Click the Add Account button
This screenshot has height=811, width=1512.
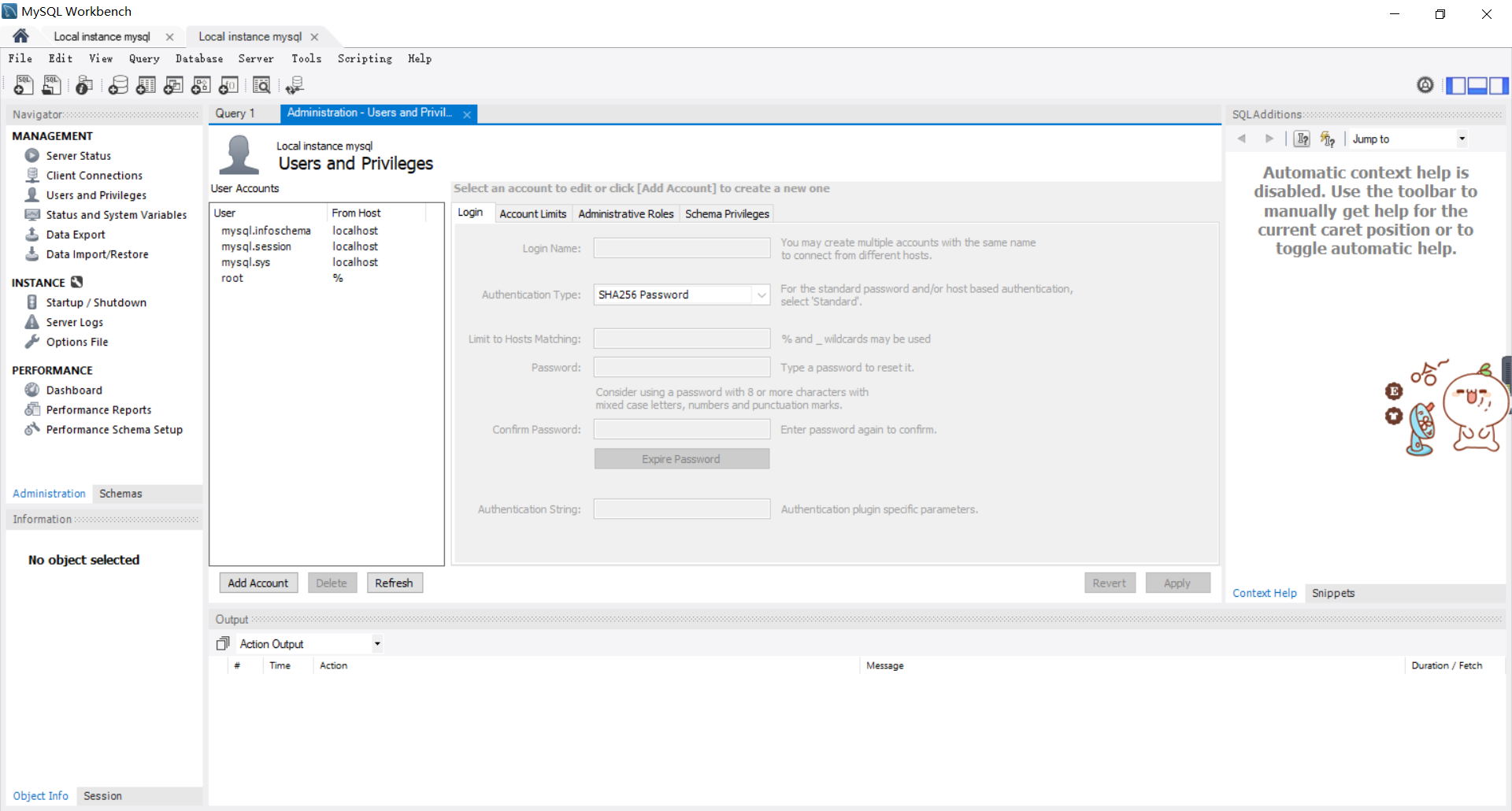click(x=258, y=583)
